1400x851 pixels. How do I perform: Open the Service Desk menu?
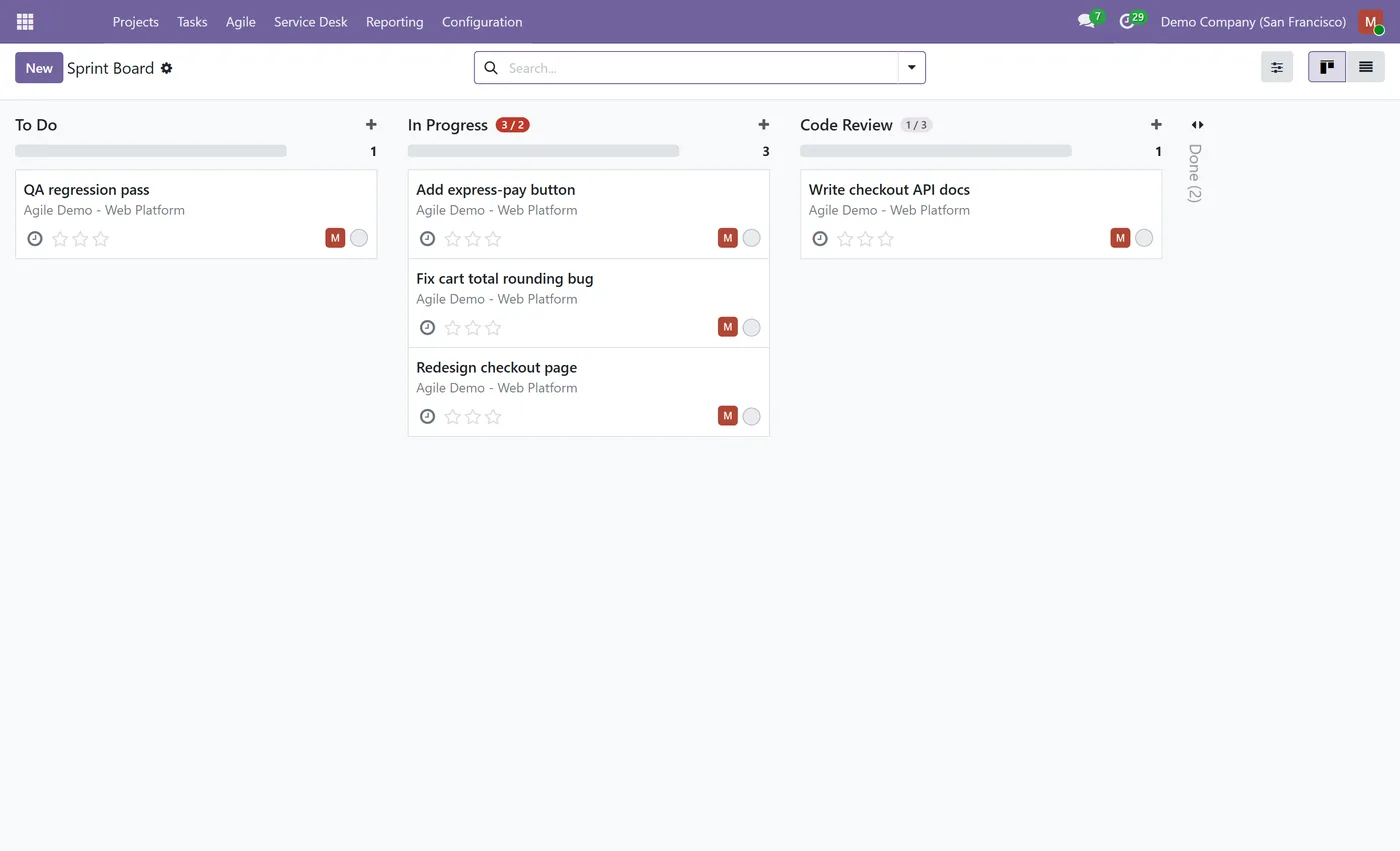pos(311,21)
